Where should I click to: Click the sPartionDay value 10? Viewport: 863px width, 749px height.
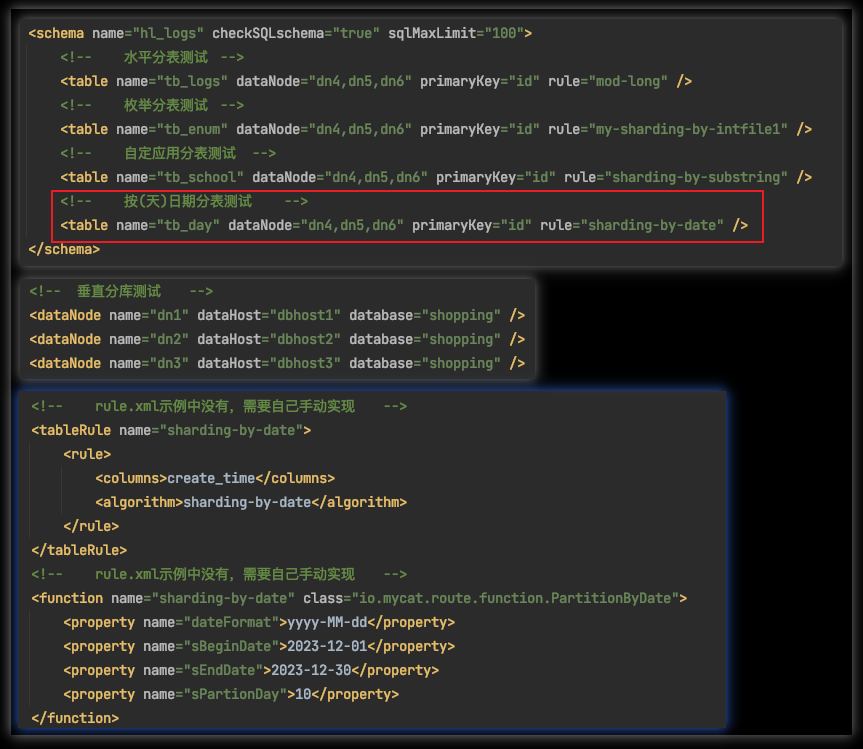[303, 694]
